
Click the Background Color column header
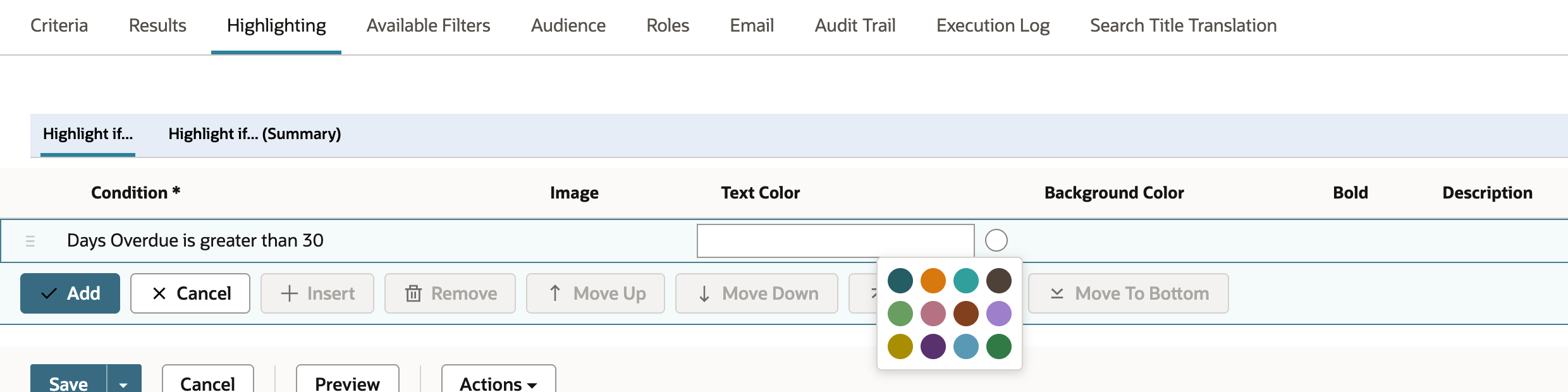pos(1114,193)
